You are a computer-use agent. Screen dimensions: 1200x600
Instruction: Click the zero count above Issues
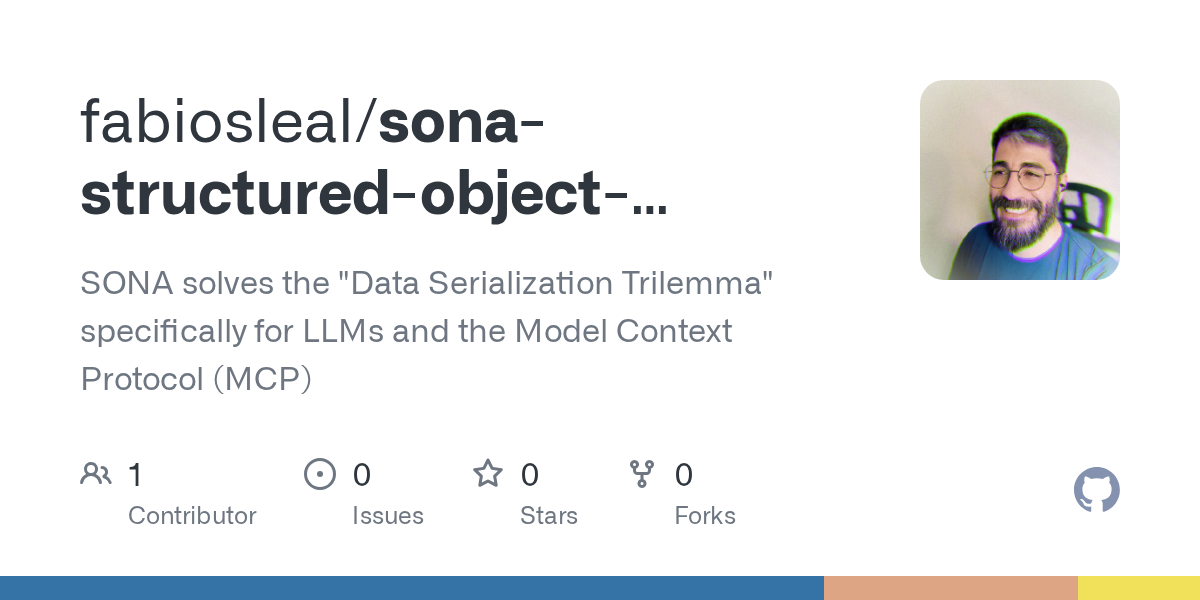[362, 474]
